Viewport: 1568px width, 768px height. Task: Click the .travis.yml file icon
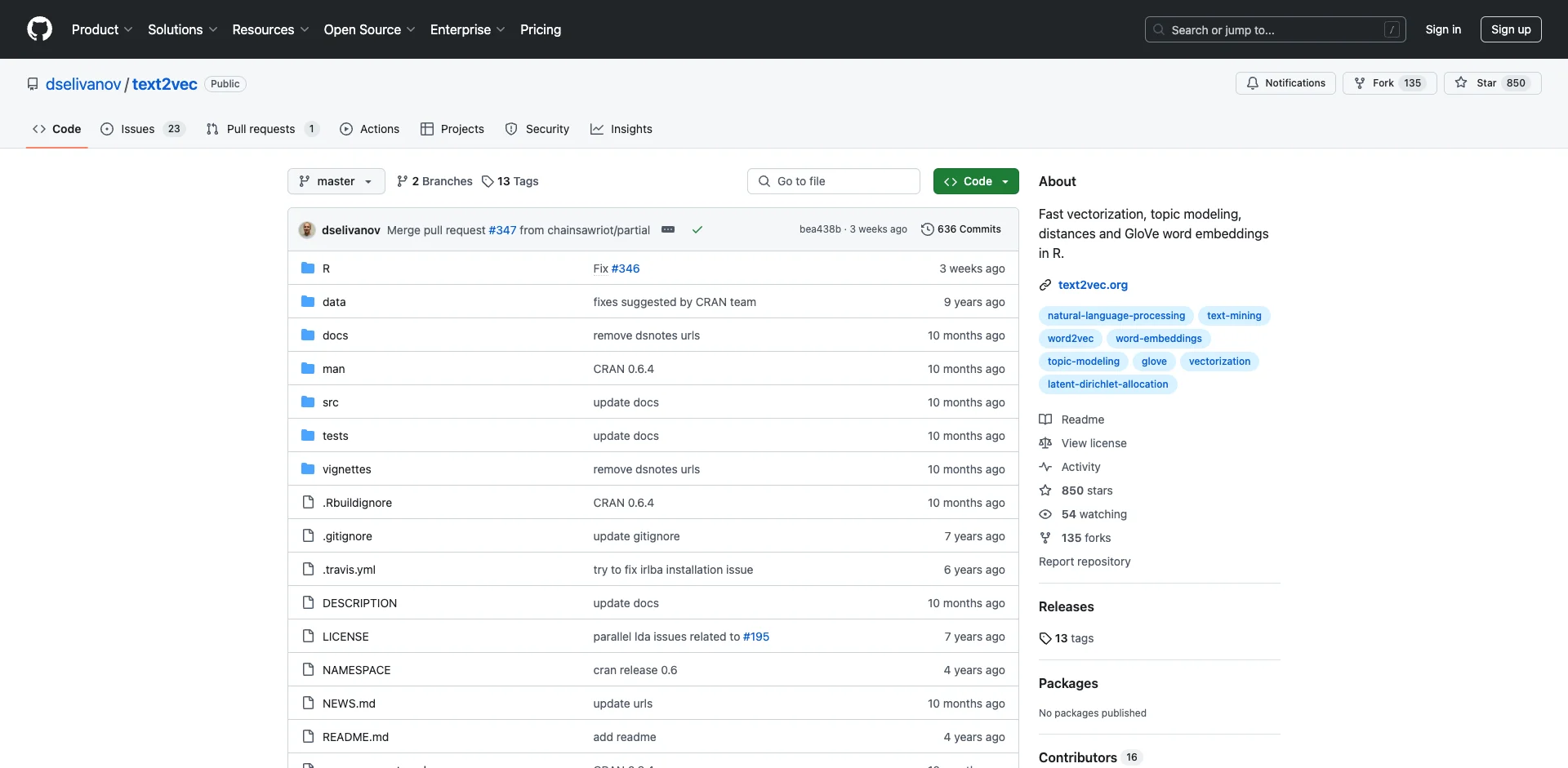point(308,570)
